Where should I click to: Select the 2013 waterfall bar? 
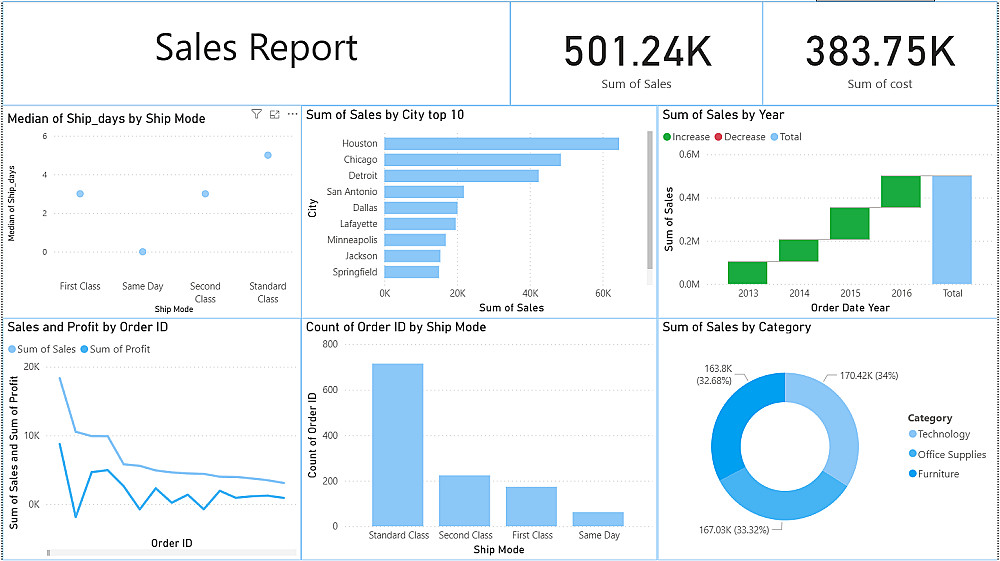[747, 272]
